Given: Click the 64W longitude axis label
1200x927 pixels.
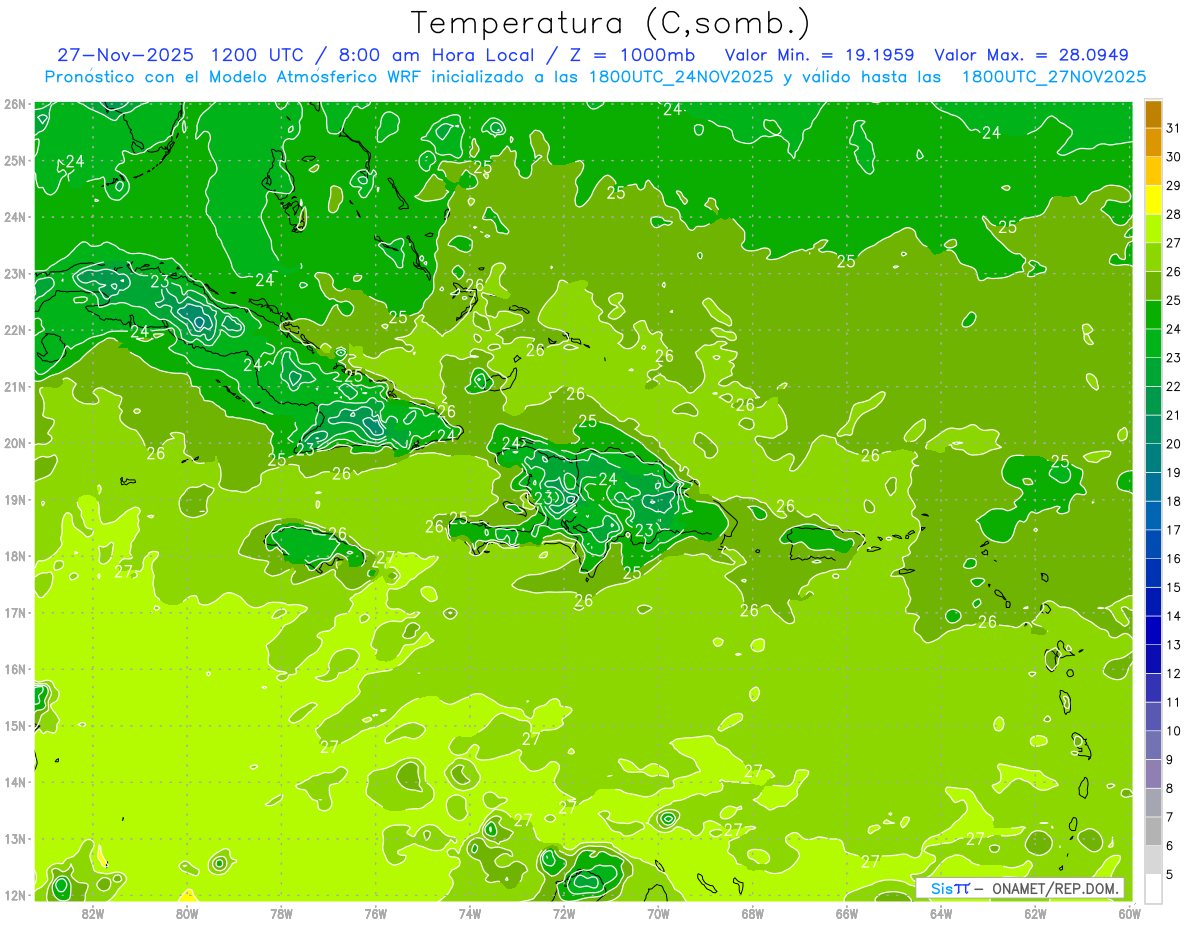Looking at the screenshot, I should tap(941, 913).
